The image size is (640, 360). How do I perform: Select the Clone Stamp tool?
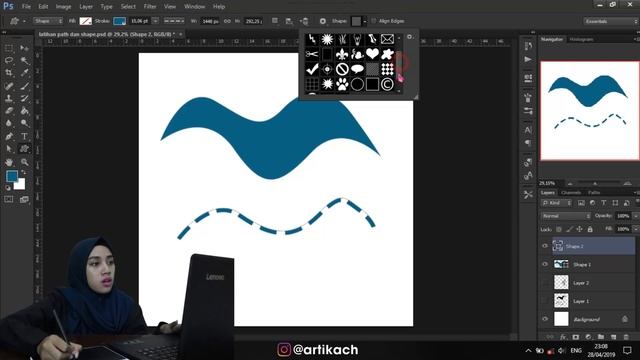coord(9,98)
